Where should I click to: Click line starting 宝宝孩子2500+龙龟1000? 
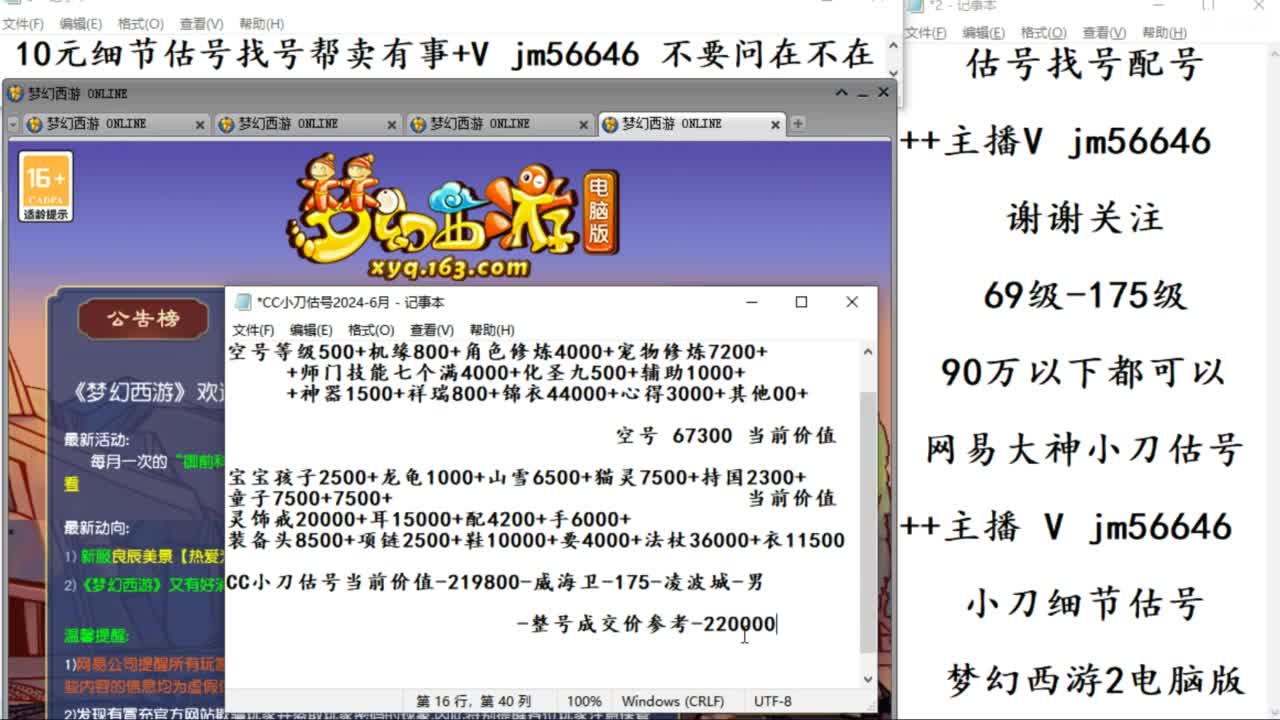tap(517, 478)
